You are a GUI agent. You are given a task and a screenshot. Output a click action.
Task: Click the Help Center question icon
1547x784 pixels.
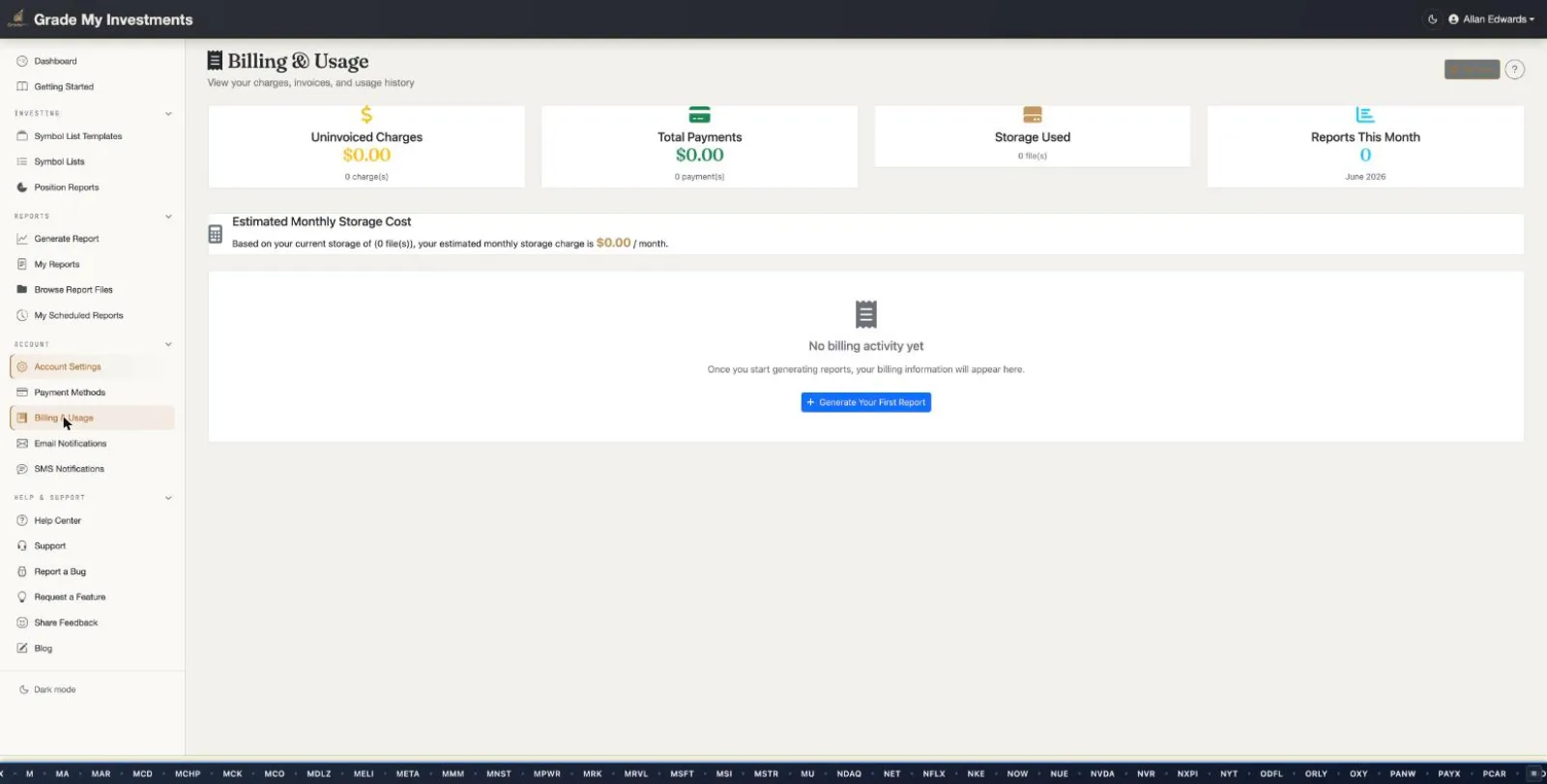click(x=22, y=520)
